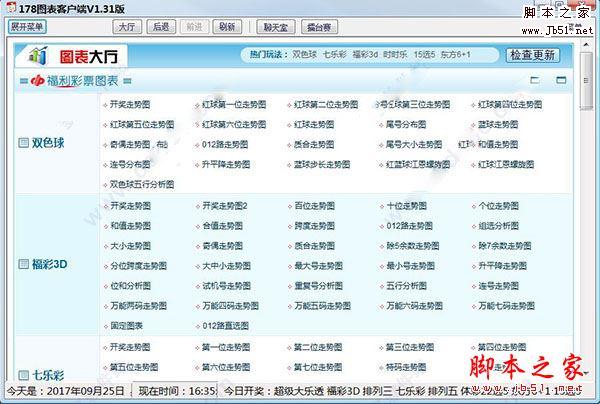Click the 后退 toolbar button
This screenshot has height=404, width=600.
pos(161,27)
